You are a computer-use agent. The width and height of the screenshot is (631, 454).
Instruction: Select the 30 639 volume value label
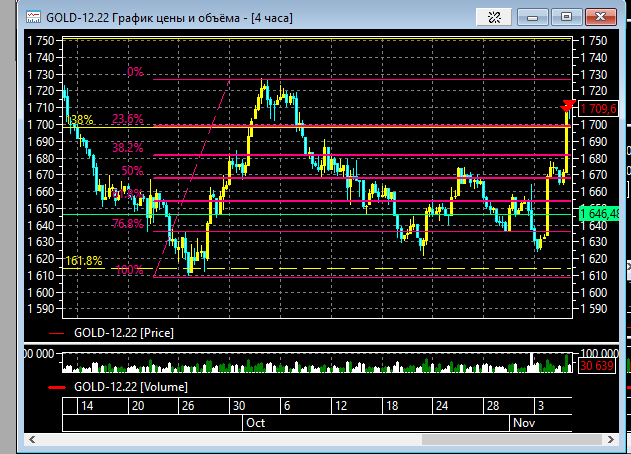pyautogui.click(x=597, y=366)
